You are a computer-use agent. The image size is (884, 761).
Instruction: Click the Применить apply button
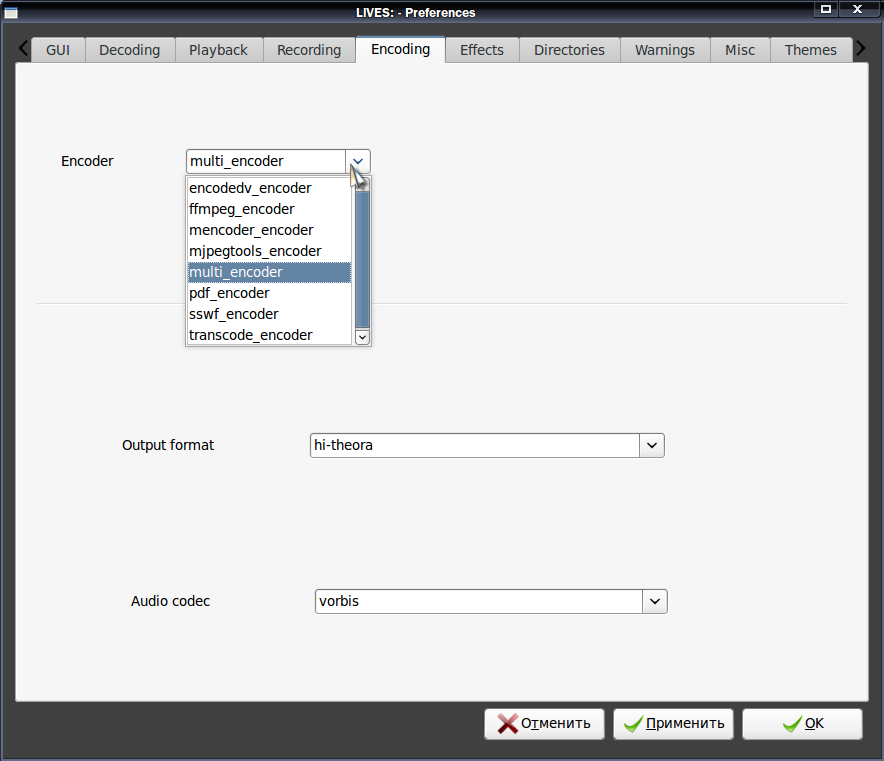coord(673,724)
